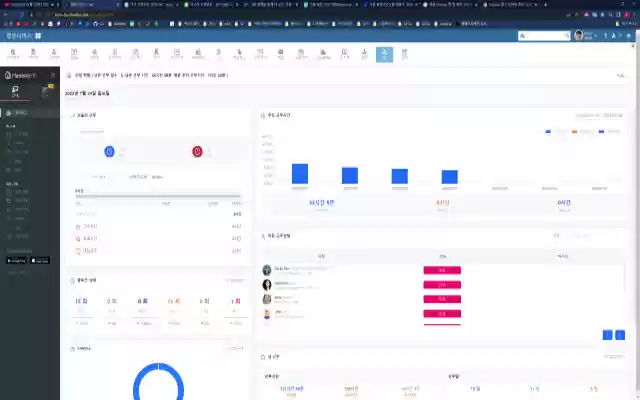Toggle the orange legend swatch in weekly chart

(x=574, y=131)
